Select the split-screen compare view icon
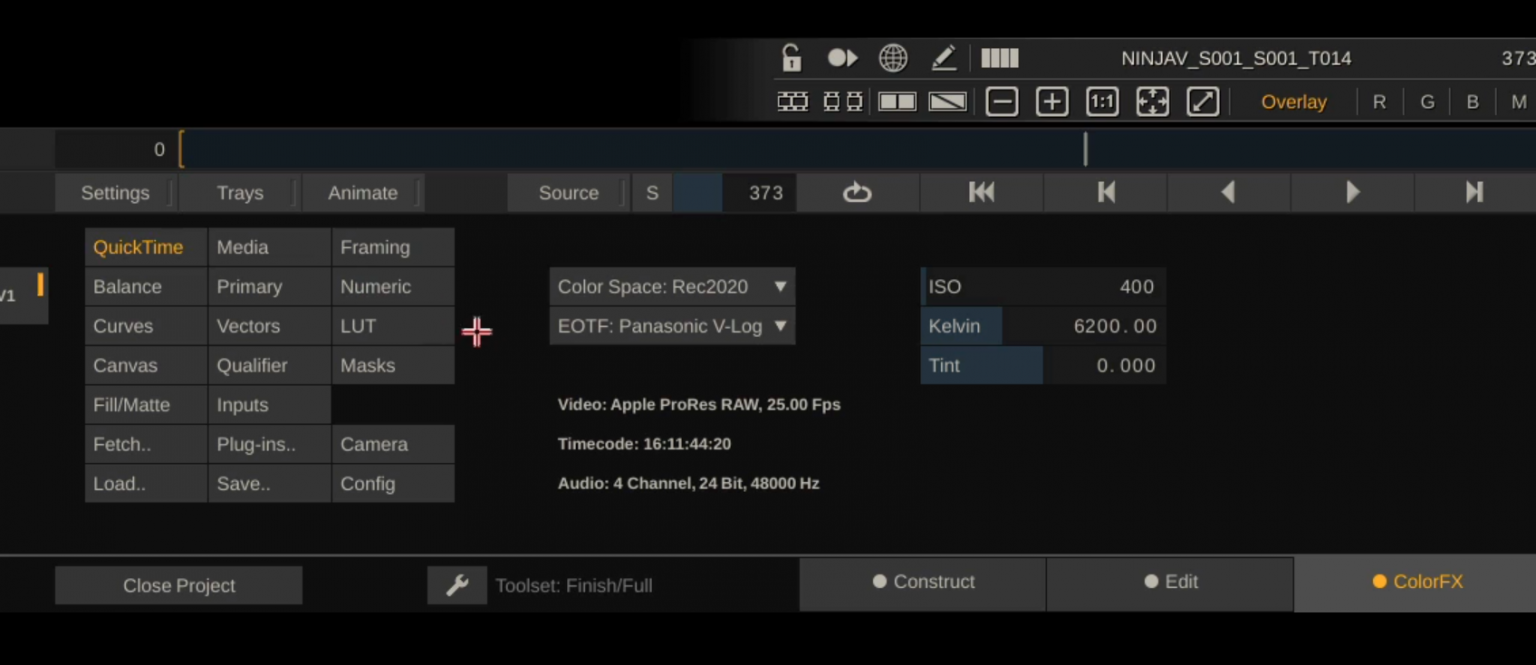1536x665 pixels. pyautogui.click(x=897, y=101)
